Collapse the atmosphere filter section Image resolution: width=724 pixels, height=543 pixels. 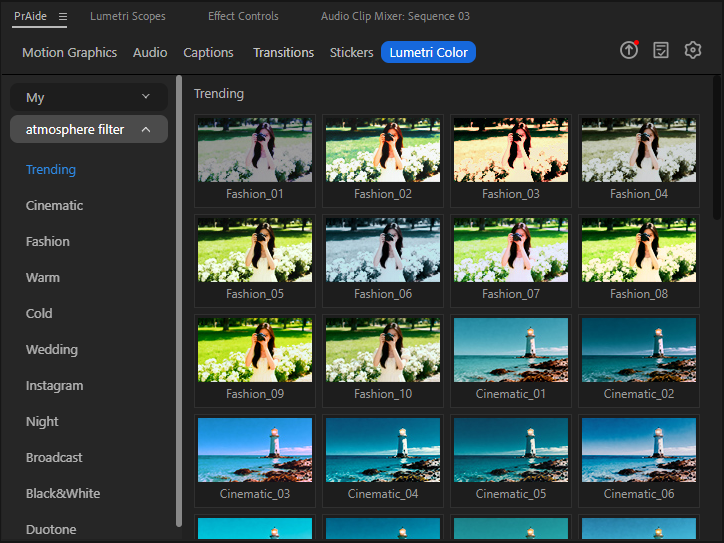pyautogui.click(x=88, y=129)
